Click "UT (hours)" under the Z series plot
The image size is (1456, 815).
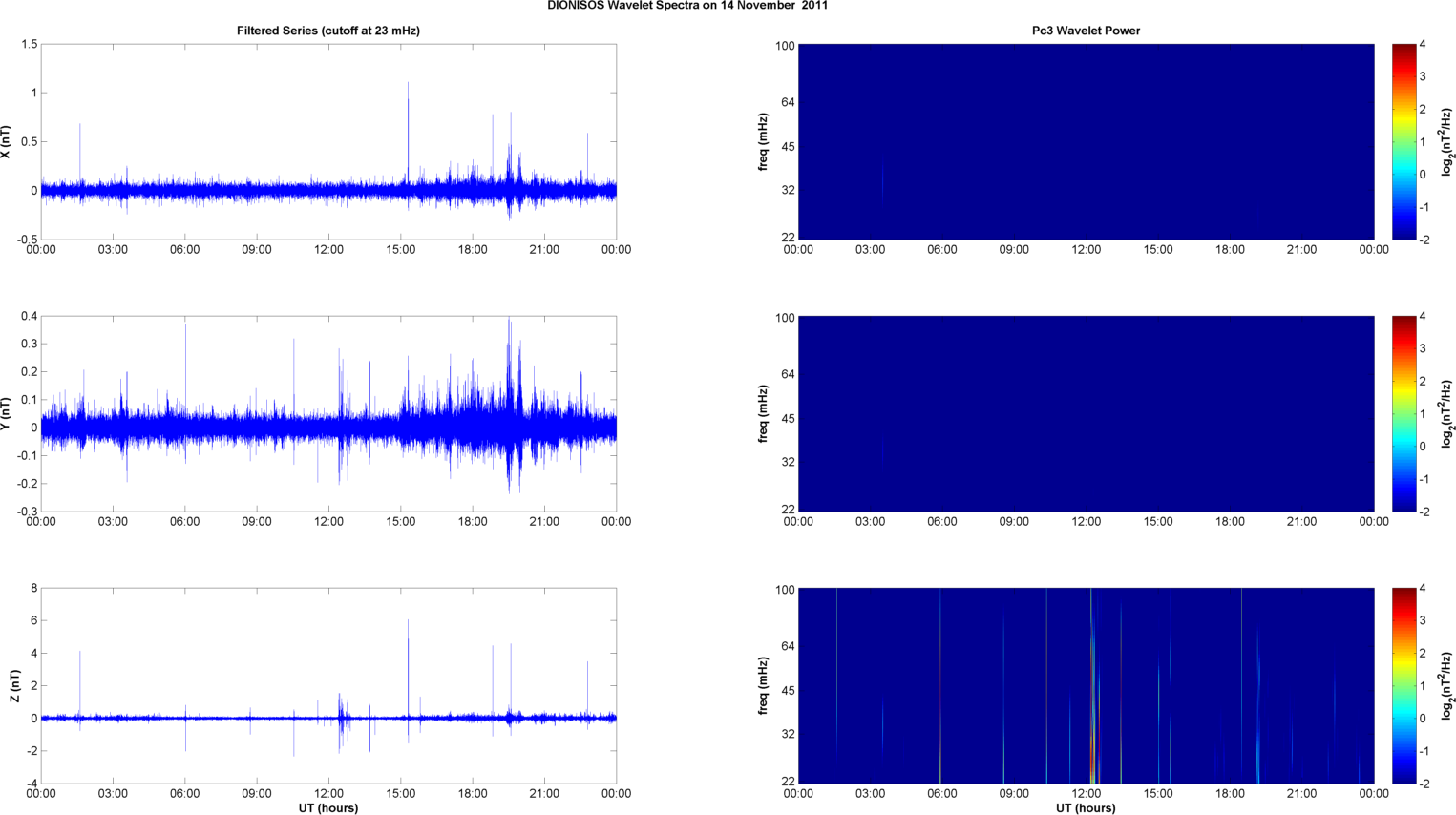click(x=328, y=807)
